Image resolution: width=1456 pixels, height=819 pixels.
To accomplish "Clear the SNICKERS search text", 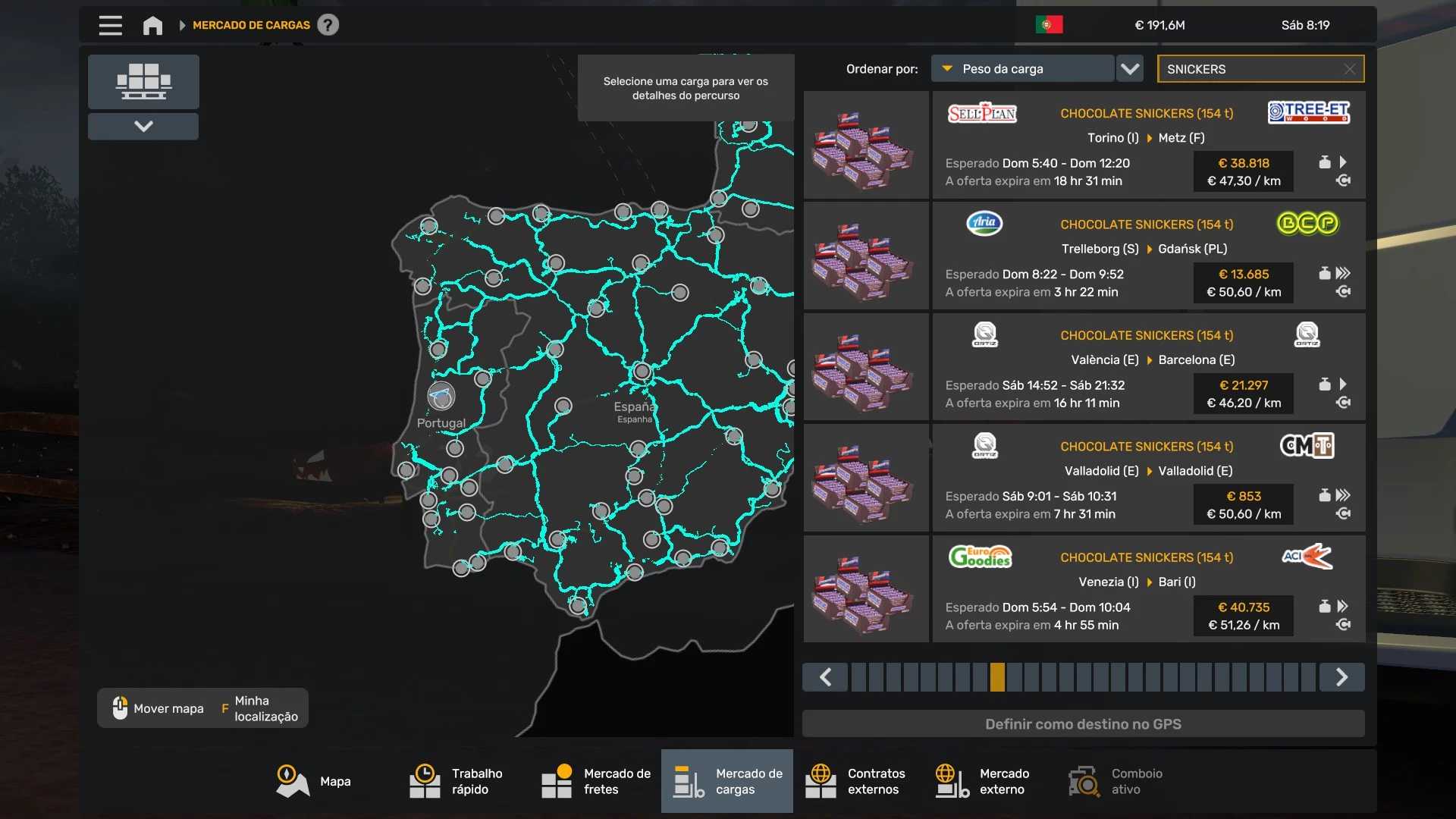I will [x=1350, y=69].
